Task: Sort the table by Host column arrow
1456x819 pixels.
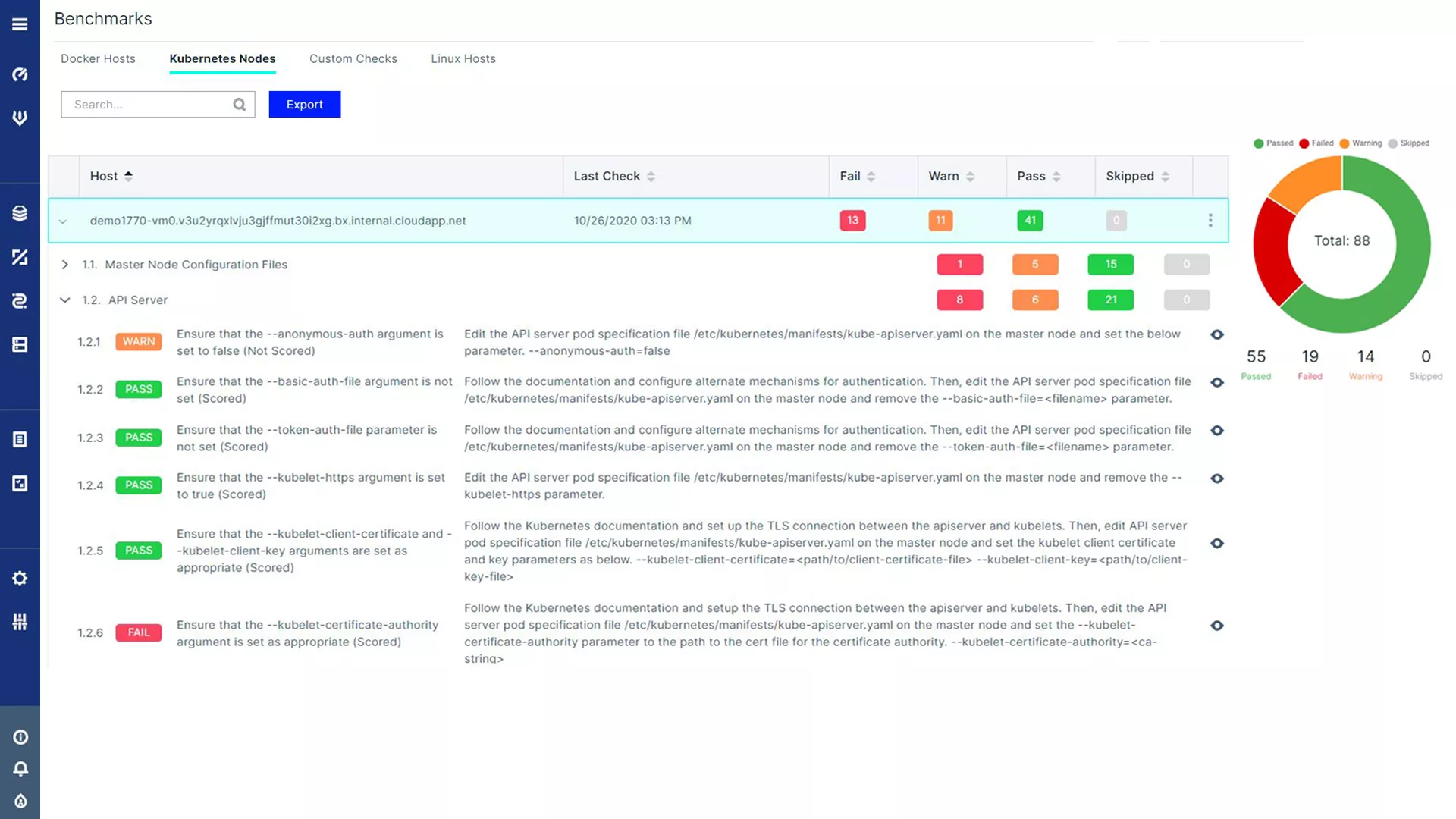Action: pyautogui.click(x=128, y=176)
